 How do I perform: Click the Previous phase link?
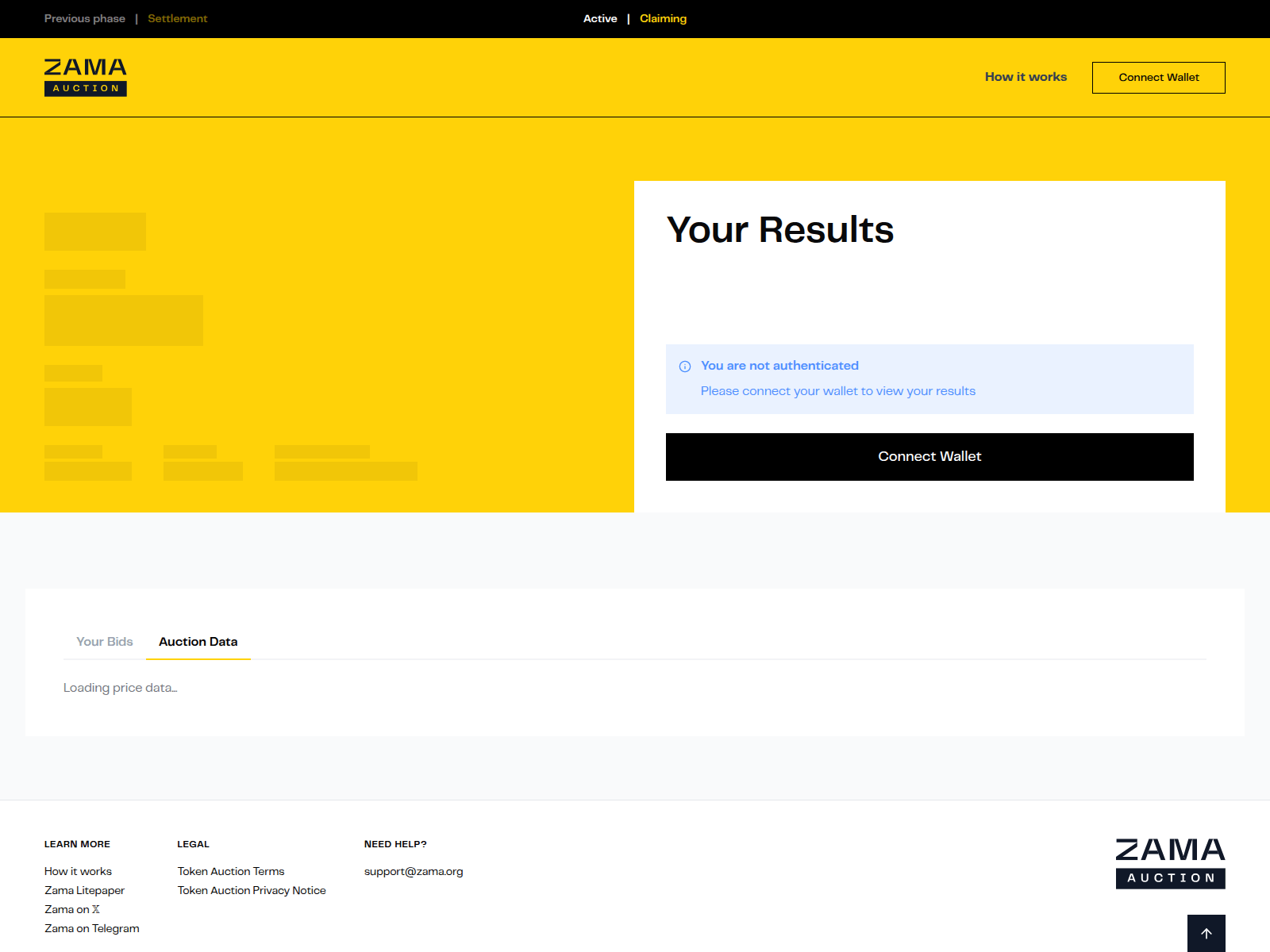coord(84,18)
